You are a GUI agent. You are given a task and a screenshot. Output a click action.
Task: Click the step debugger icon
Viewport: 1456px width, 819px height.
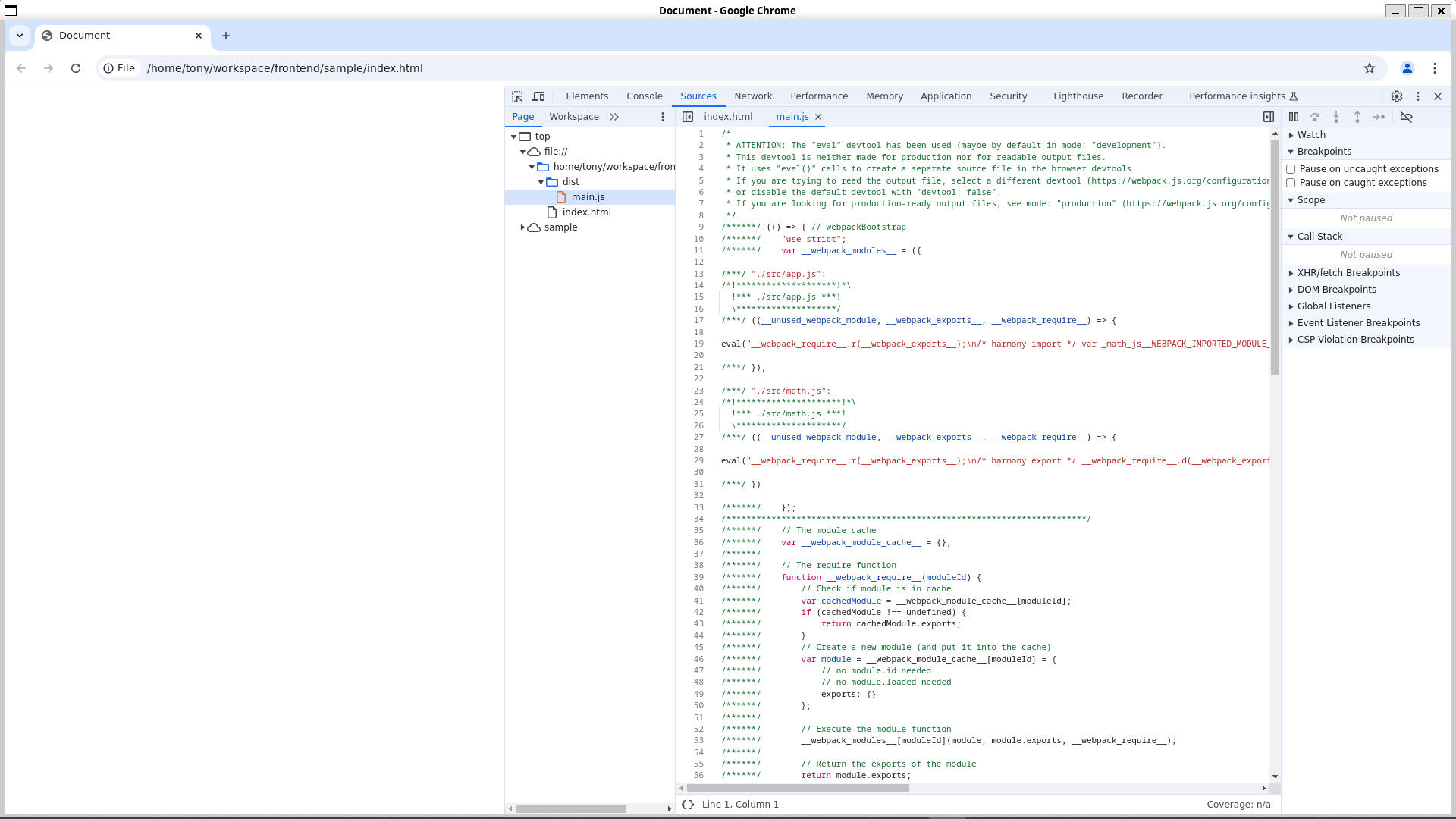point(1379,117)
